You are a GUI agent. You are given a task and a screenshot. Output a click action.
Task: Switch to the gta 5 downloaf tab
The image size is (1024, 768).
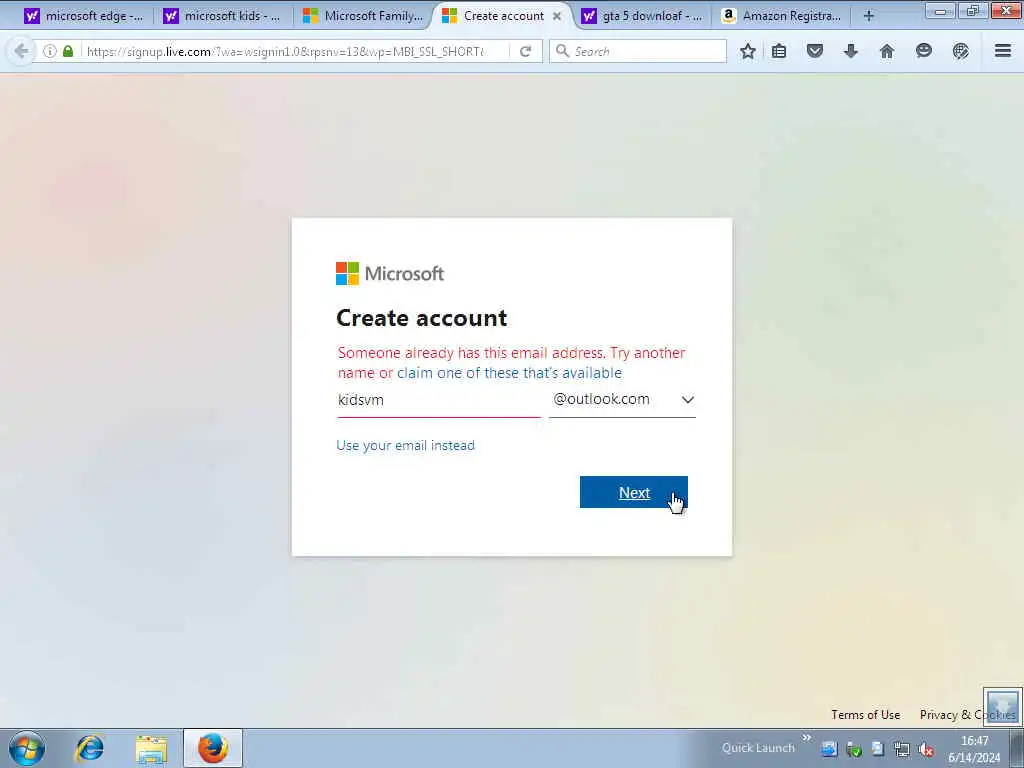point(641,16)
